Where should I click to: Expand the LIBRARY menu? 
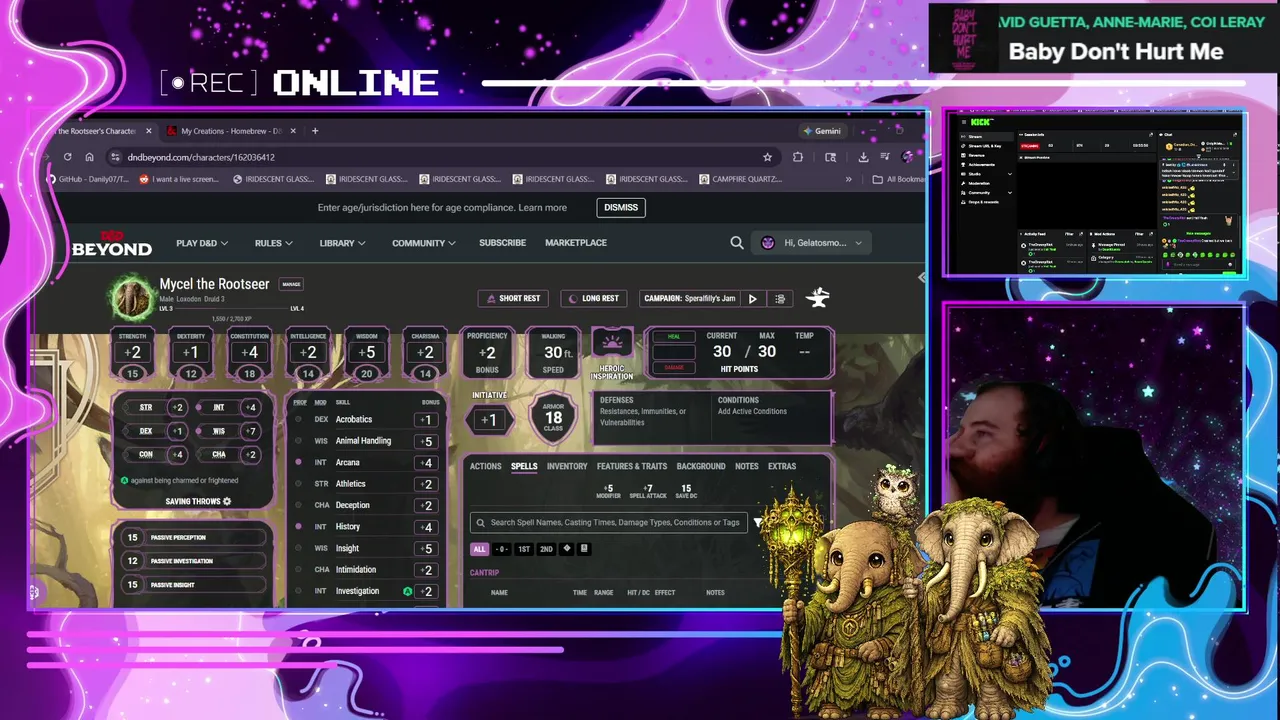click(342, 243)
